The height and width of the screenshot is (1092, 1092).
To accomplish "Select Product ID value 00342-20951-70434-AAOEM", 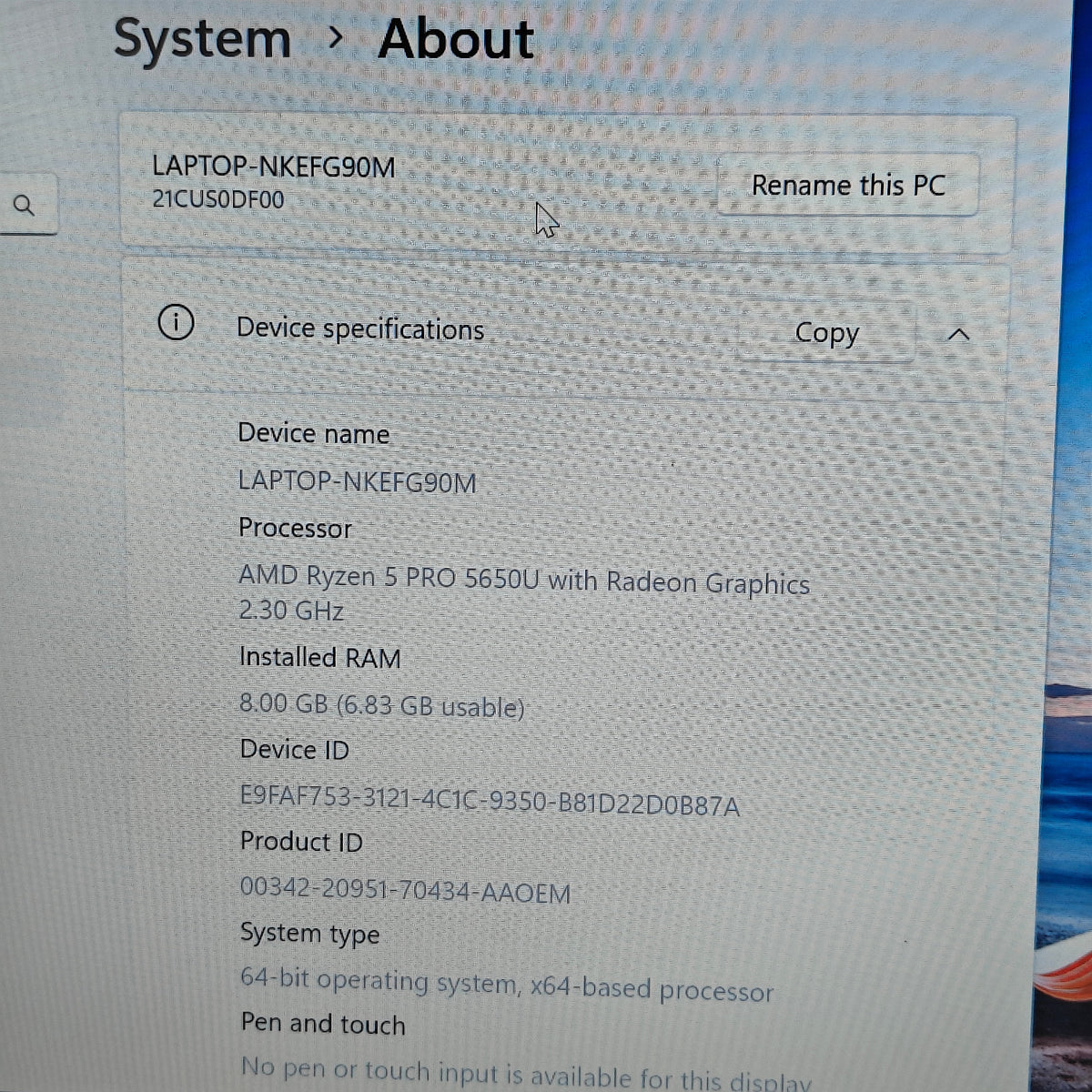I will (405, 890).
